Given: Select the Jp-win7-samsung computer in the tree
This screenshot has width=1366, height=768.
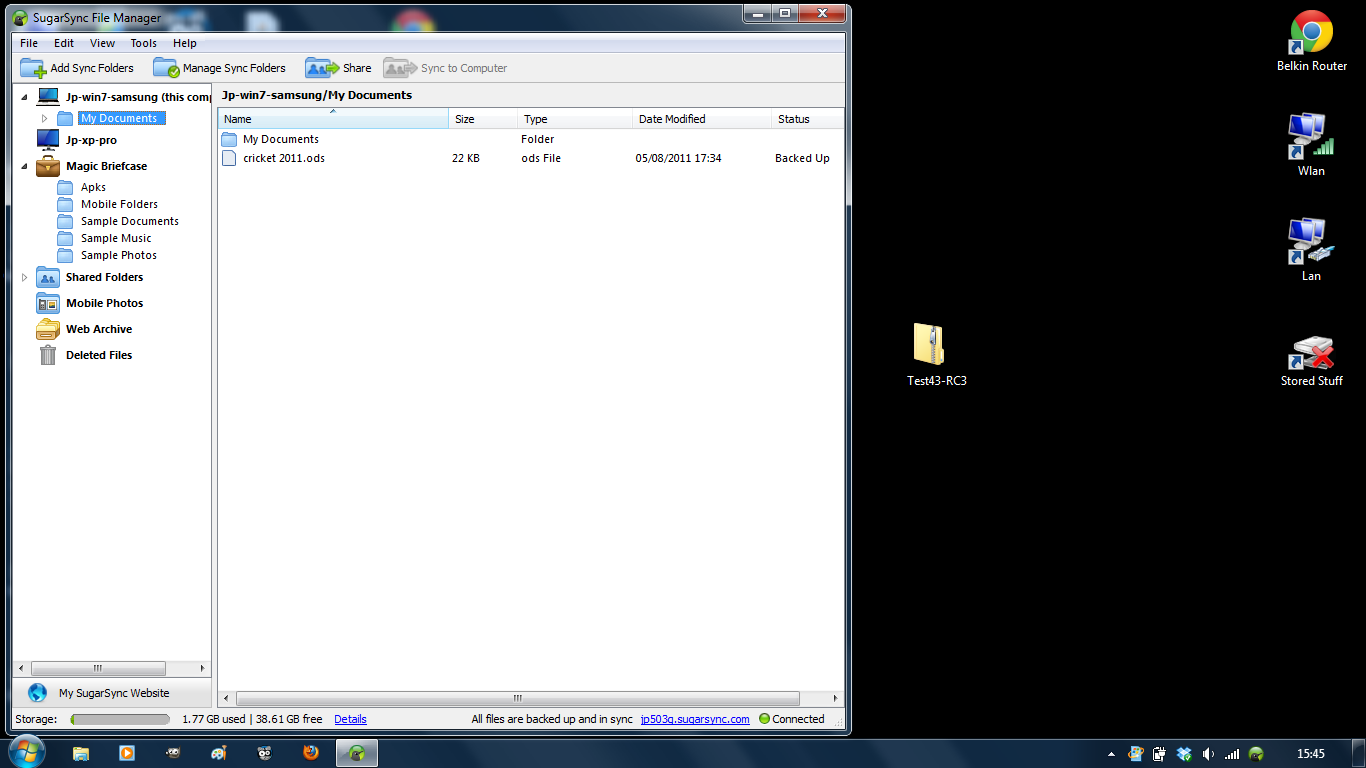Looking at the screenshot, I should click(x=124, y=97).
